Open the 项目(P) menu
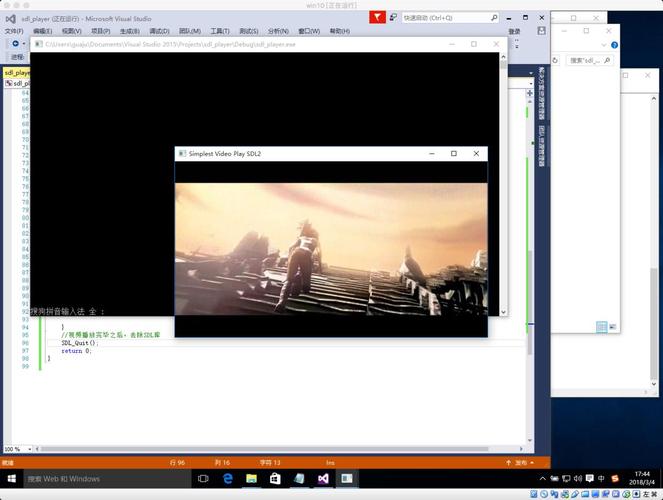The image size is (663, 500). (x=101, y=31)
